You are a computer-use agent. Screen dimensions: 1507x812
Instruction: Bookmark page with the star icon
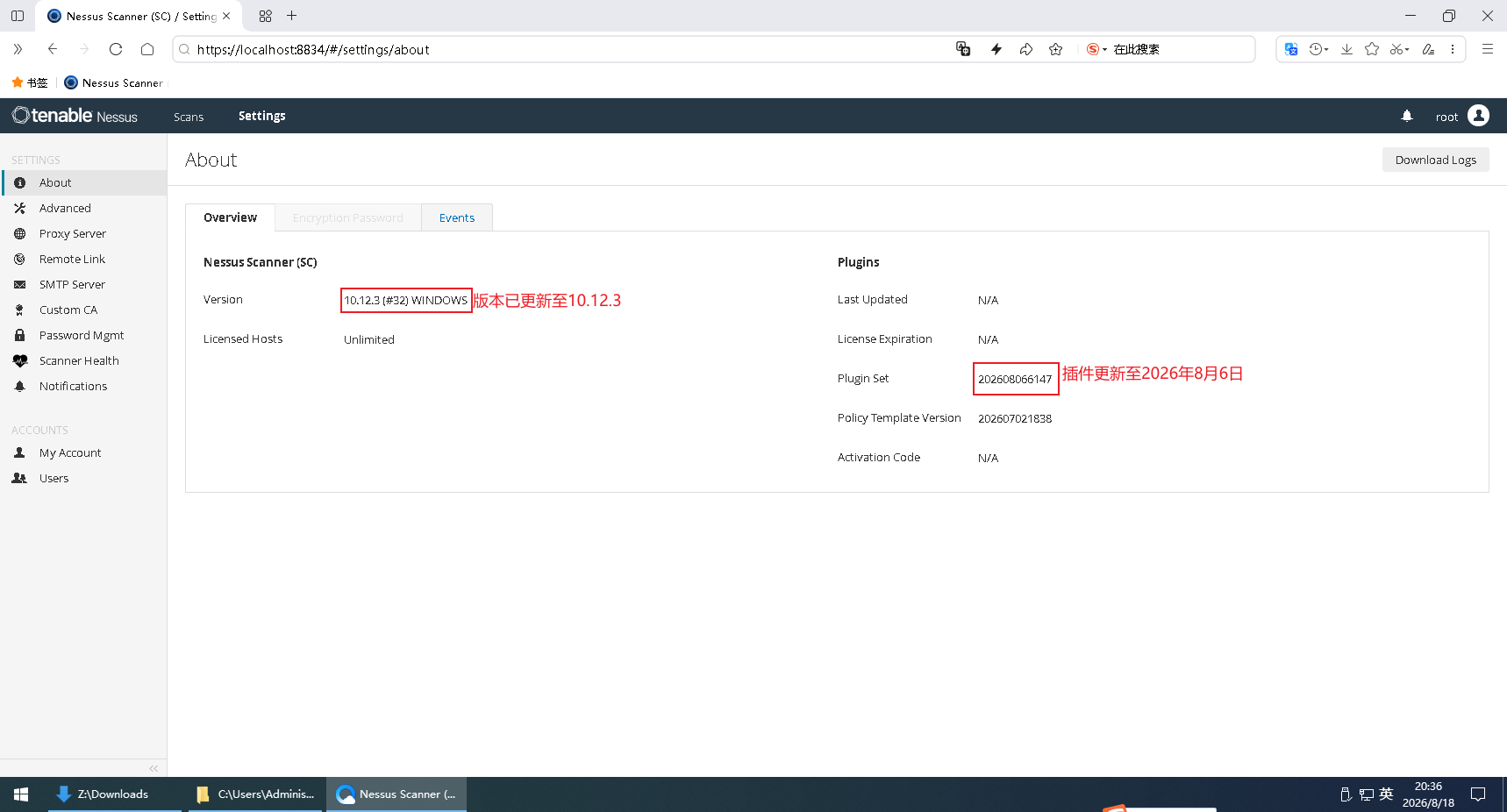pos(1055,49)
